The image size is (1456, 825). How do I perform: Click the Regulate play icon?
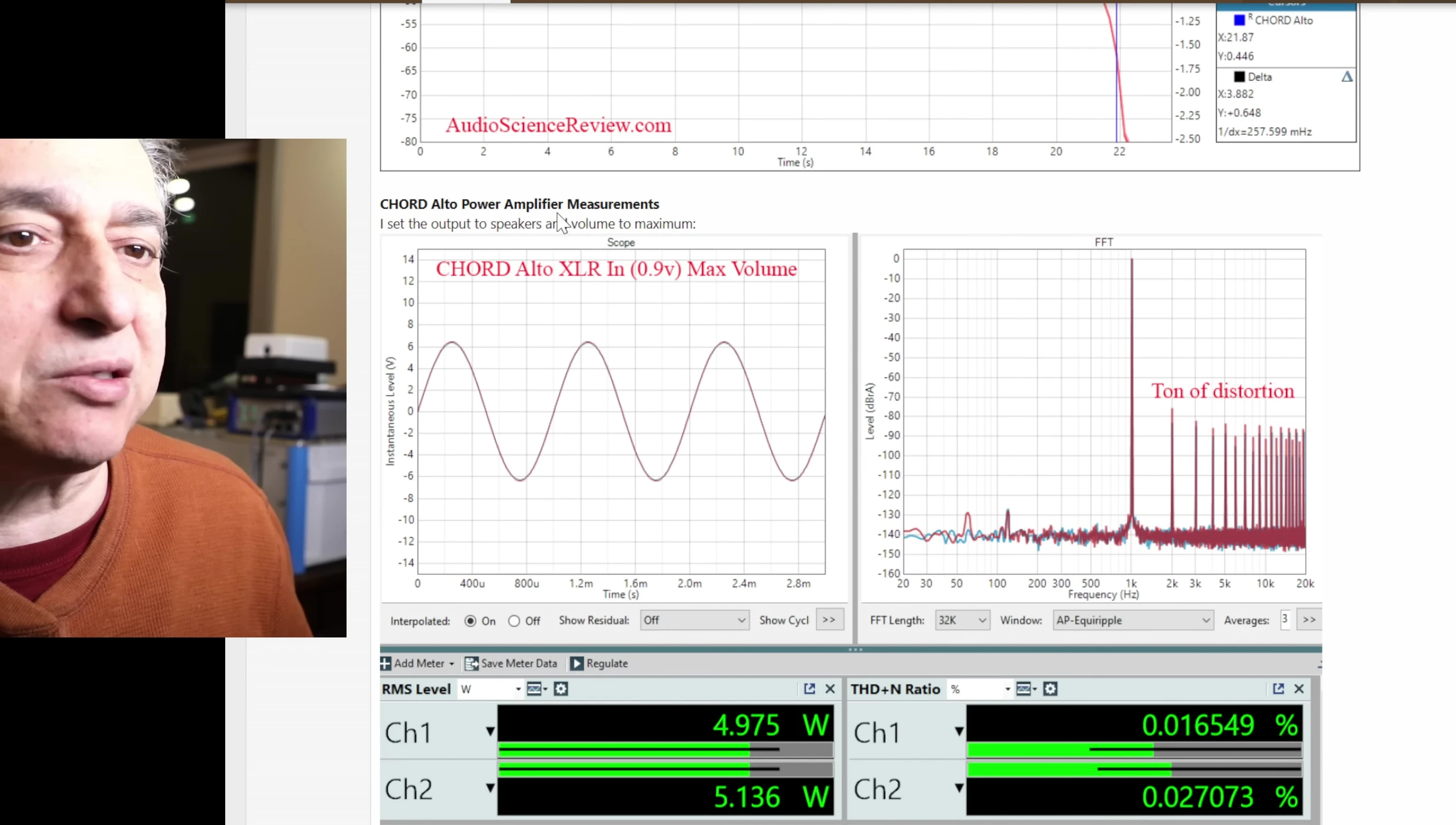tap(577, 663)
